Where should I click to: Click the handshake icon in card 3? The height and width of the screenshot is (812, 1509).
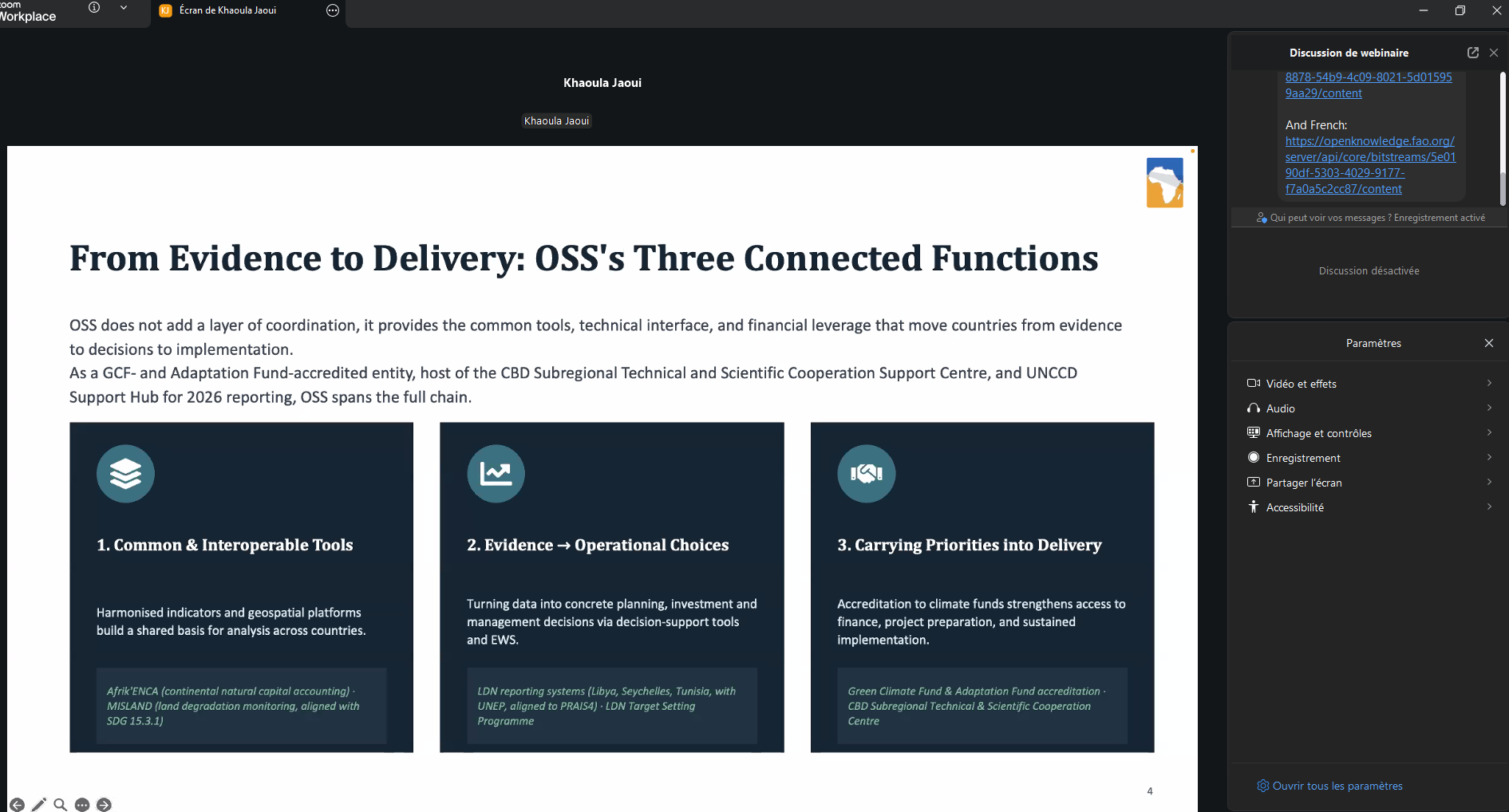(866, 474)
